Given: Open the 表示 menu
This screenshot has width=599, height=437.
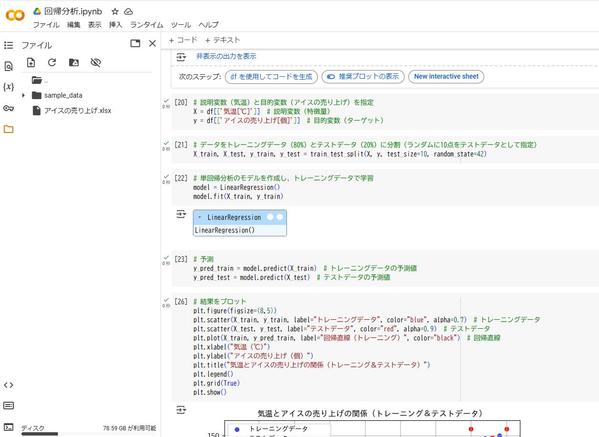Looking at the screenshot, I should tap(95, 25).
